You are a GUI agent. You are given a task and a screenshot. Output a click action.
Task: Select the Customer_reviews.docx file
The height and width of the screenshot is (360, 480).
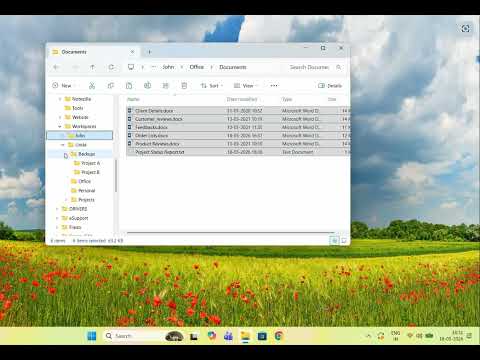(x=238, y=119)
